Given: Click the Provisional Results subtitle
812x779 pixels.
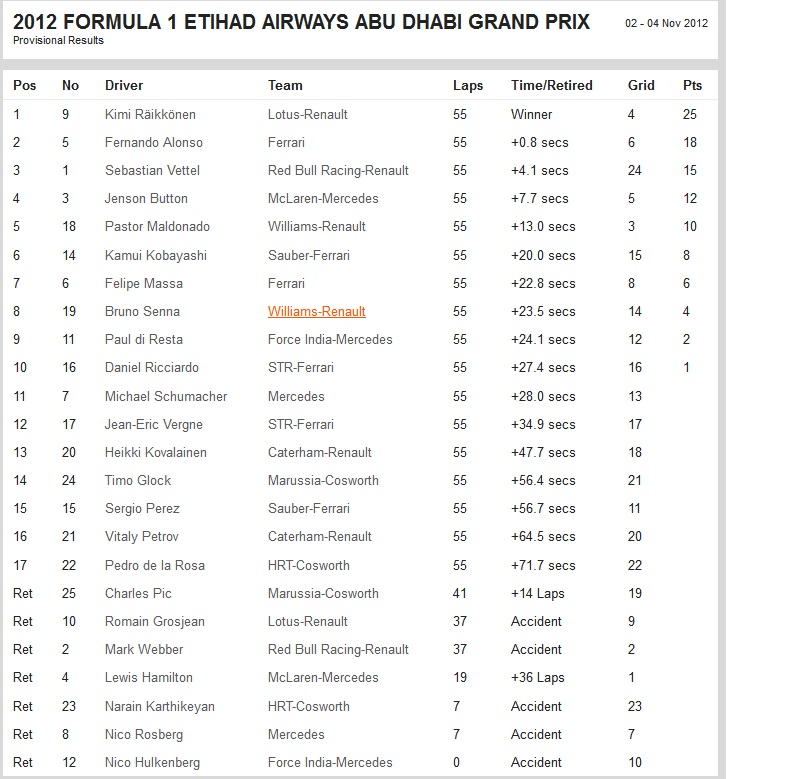Looking at the screenshot, I should click(58, 41).
